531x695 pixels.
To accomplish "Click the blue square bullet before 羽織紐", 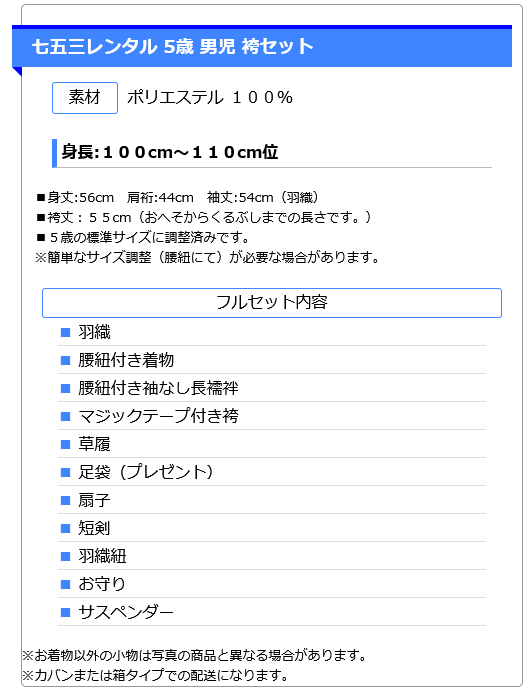I will tap(66, 556).
